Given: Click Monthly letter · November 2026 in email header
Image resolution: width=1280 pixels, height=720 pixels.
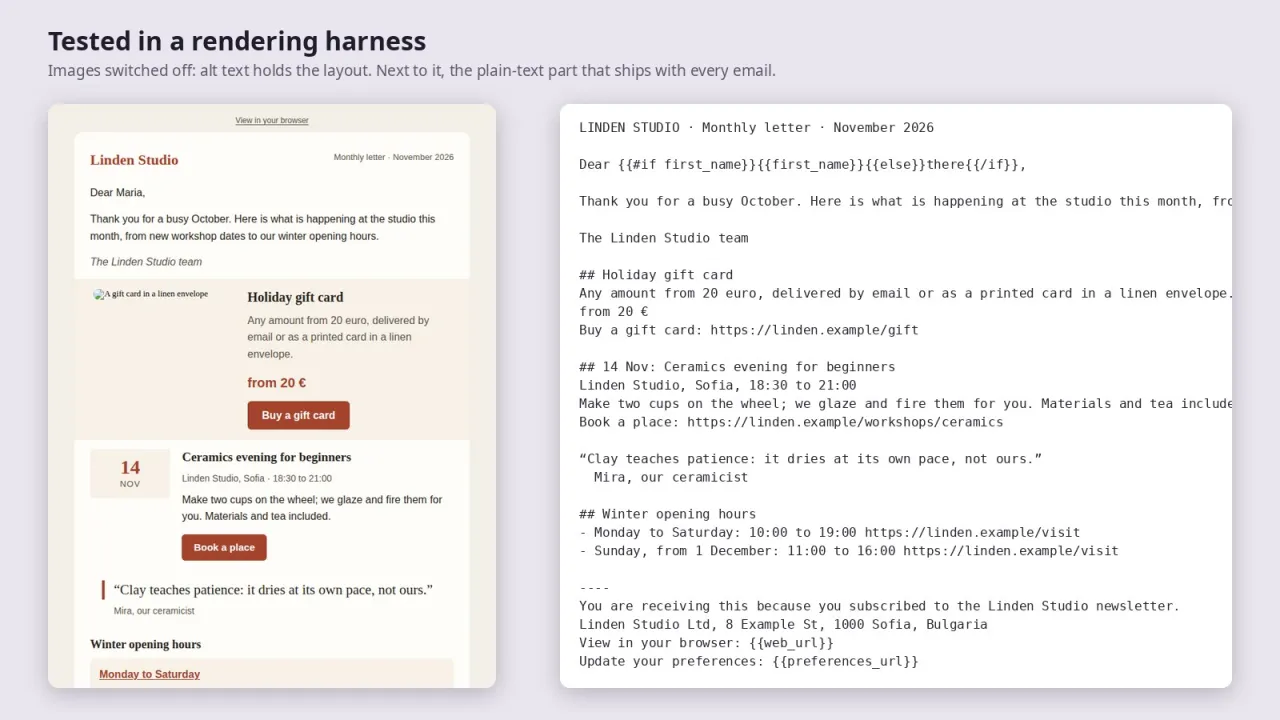Looking at the screenshot, I should 394,157.
